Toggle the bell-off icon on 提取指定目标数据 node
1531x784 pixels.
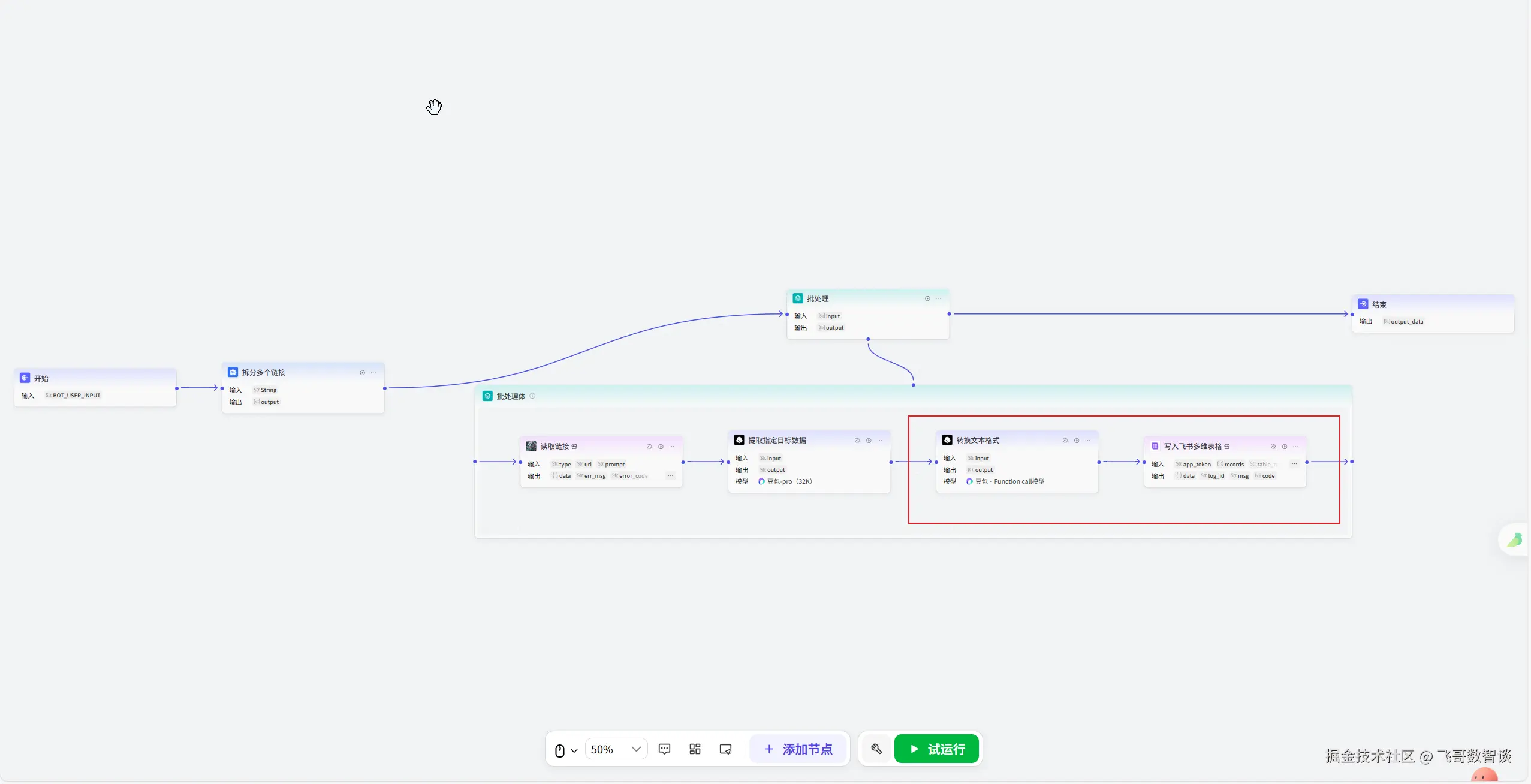click(857, 441)
